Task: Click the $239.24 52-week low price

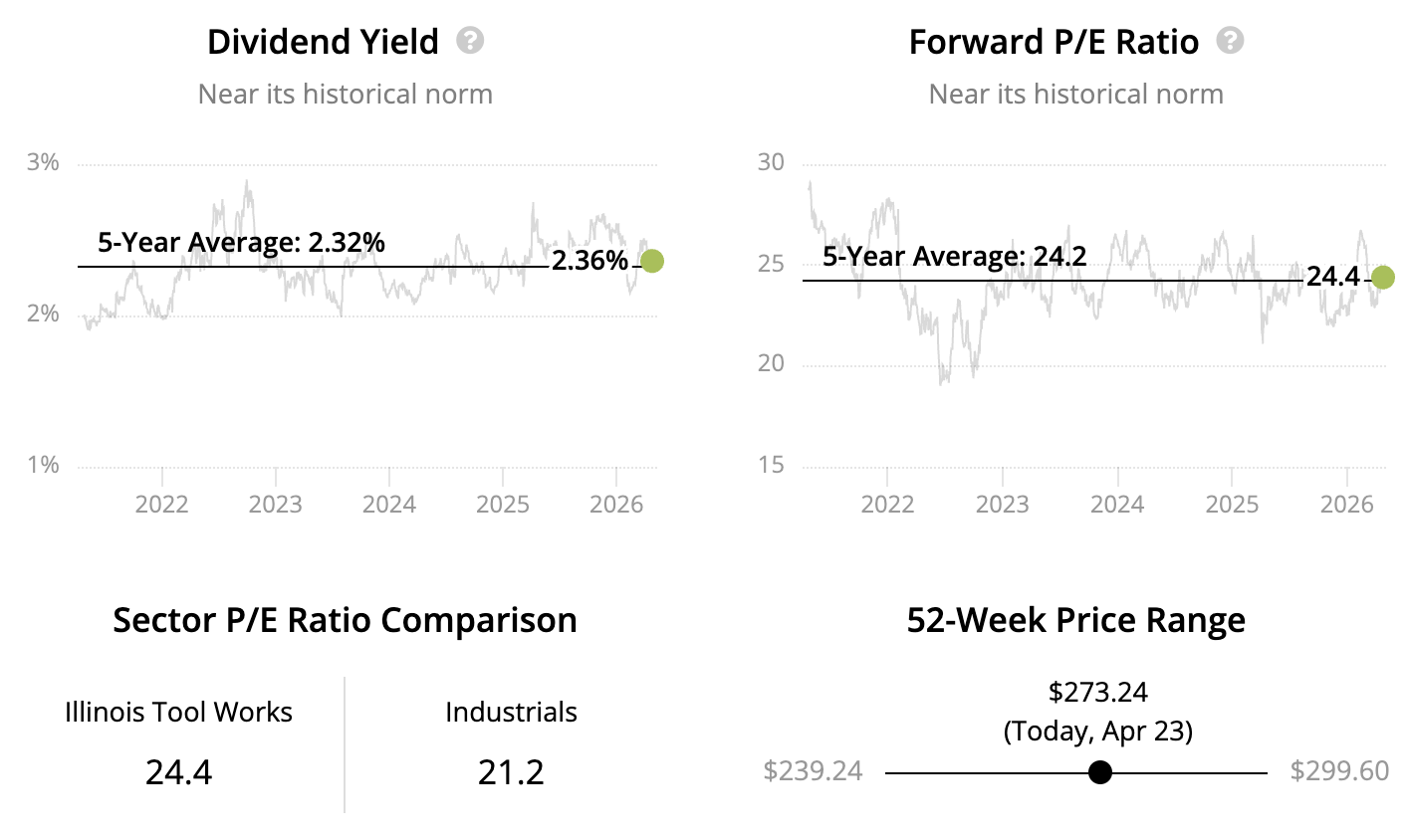Action: pos(813,771)
